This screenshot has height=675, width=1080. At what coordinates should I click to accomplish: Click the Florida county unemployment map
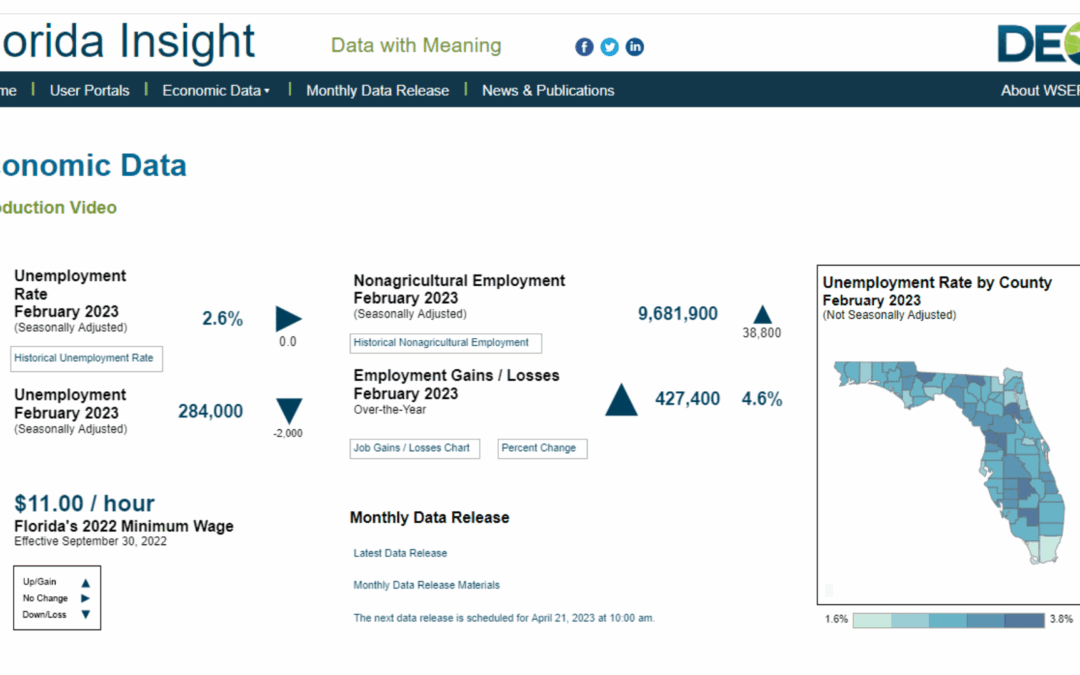coord(960,450)
